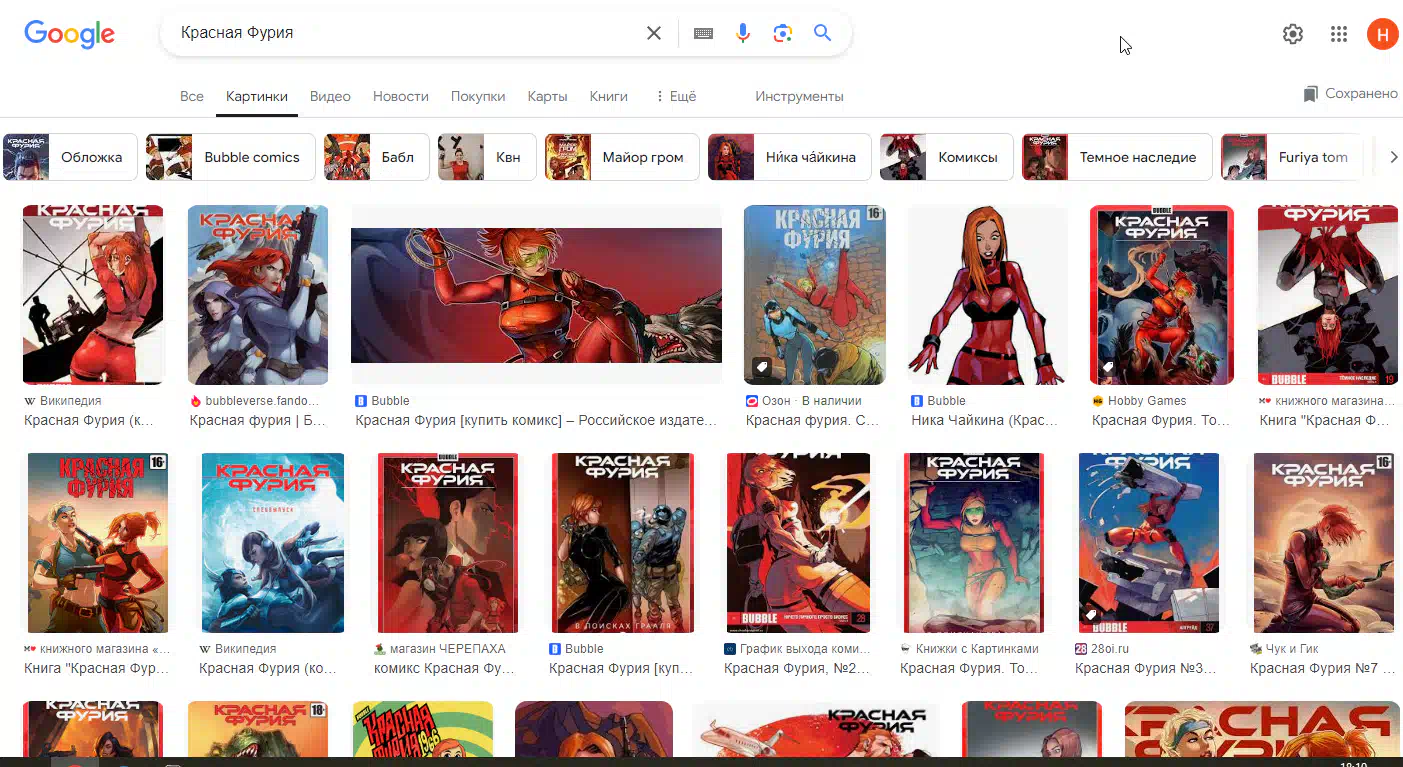
Task: Open the Википедия image of Красная Фурия (ко…
Action: pyautogui.click(x=273, y=543)
